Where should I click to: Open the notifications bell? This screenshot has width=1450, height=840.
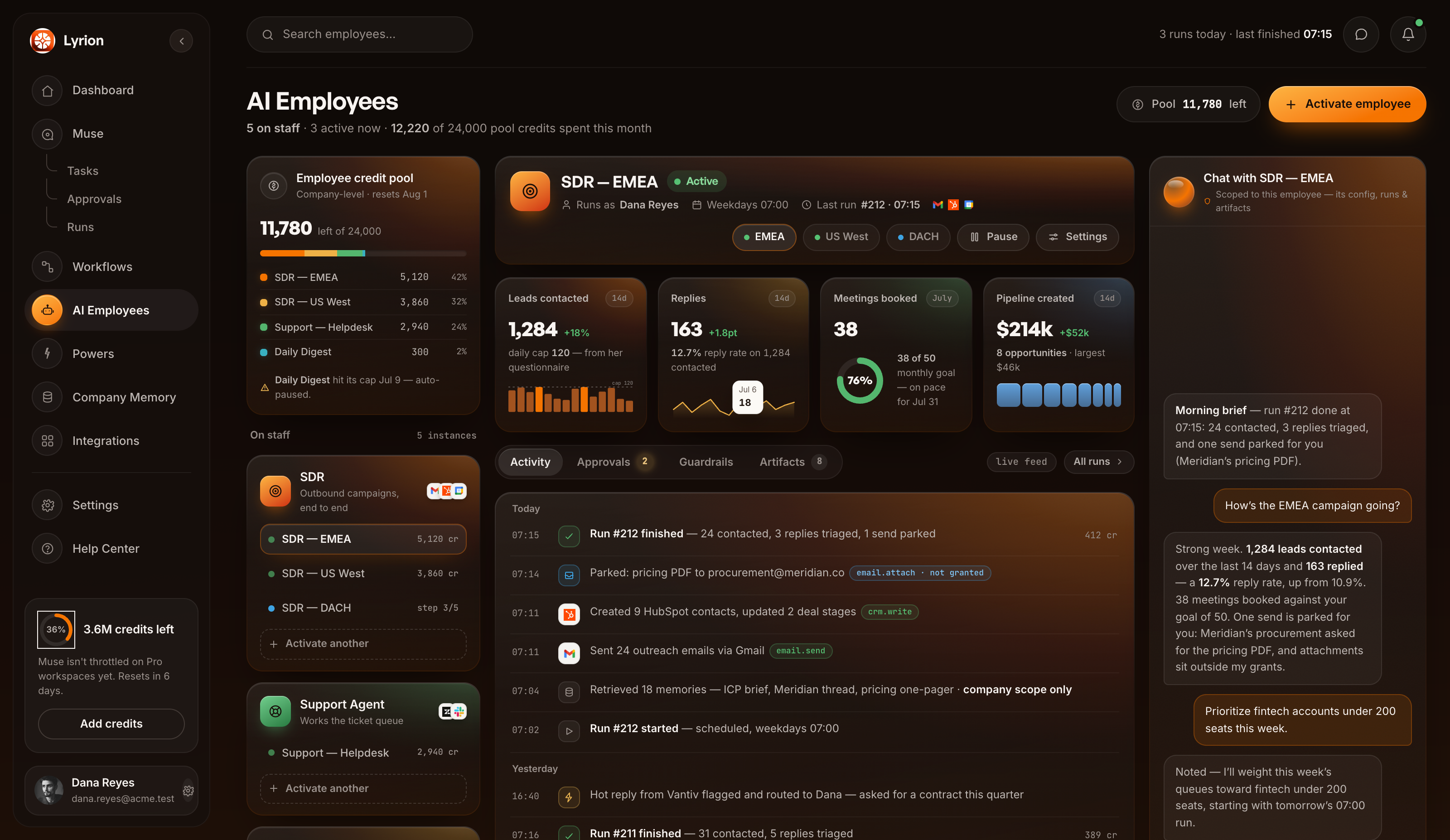pyautogui.click(x=1408, y=34)
